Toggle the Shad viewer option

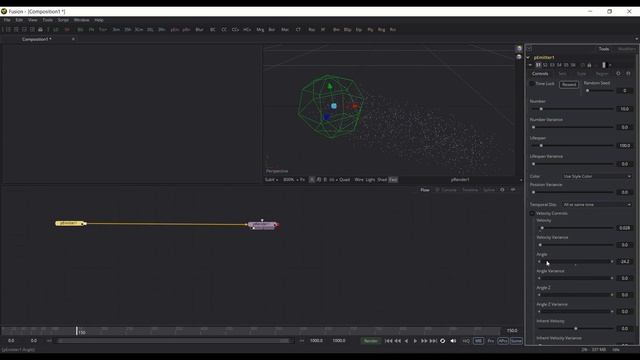tap(382, 180)
